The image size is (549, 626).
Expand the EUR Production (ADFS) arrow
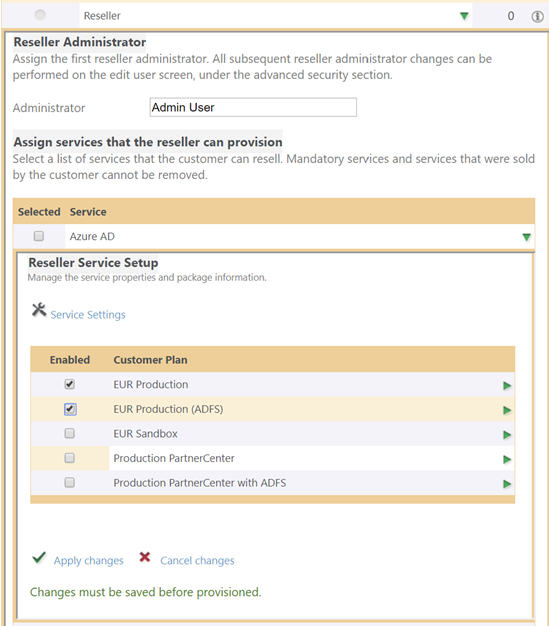point(507,410)
